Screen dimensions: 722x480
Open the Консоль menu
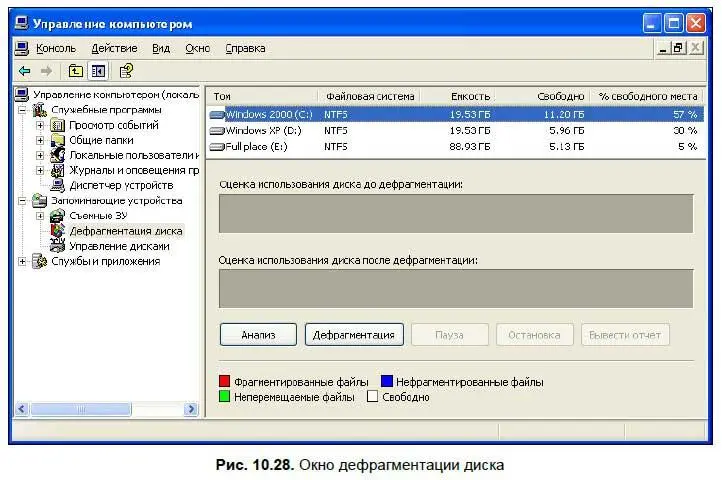pos(56,48)
